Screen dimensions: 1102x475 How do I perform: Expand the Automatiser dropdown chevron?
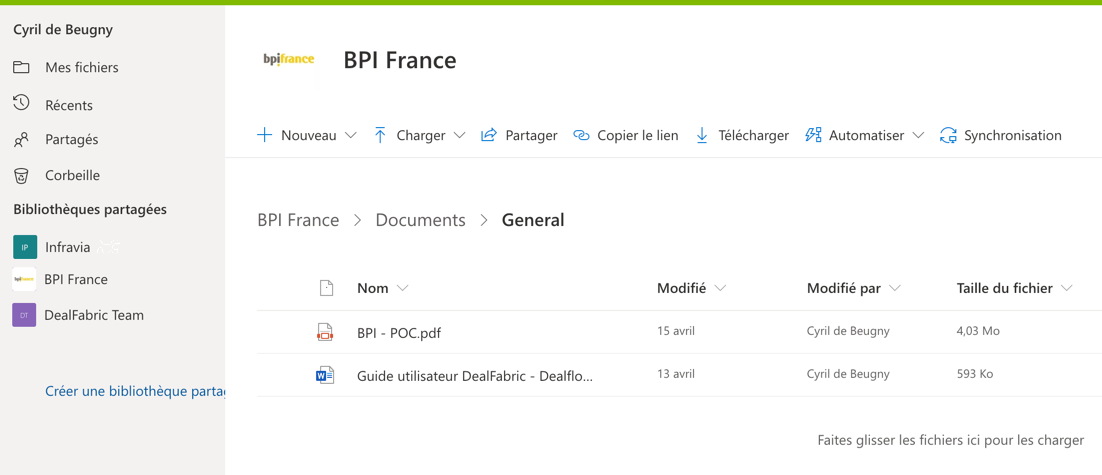tap(918, 136)
